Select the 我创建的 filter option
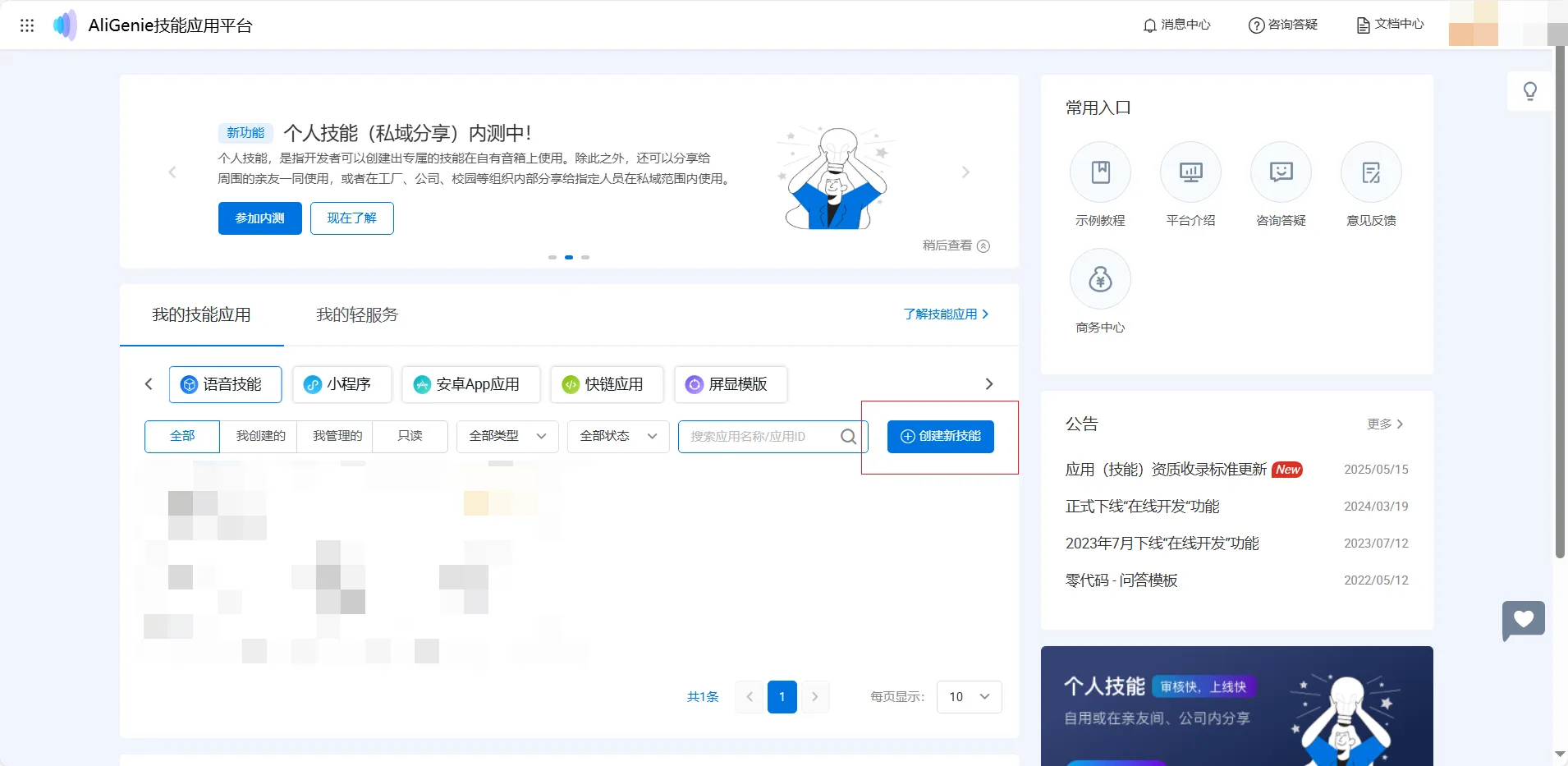1568x766 pixels. 260,436
